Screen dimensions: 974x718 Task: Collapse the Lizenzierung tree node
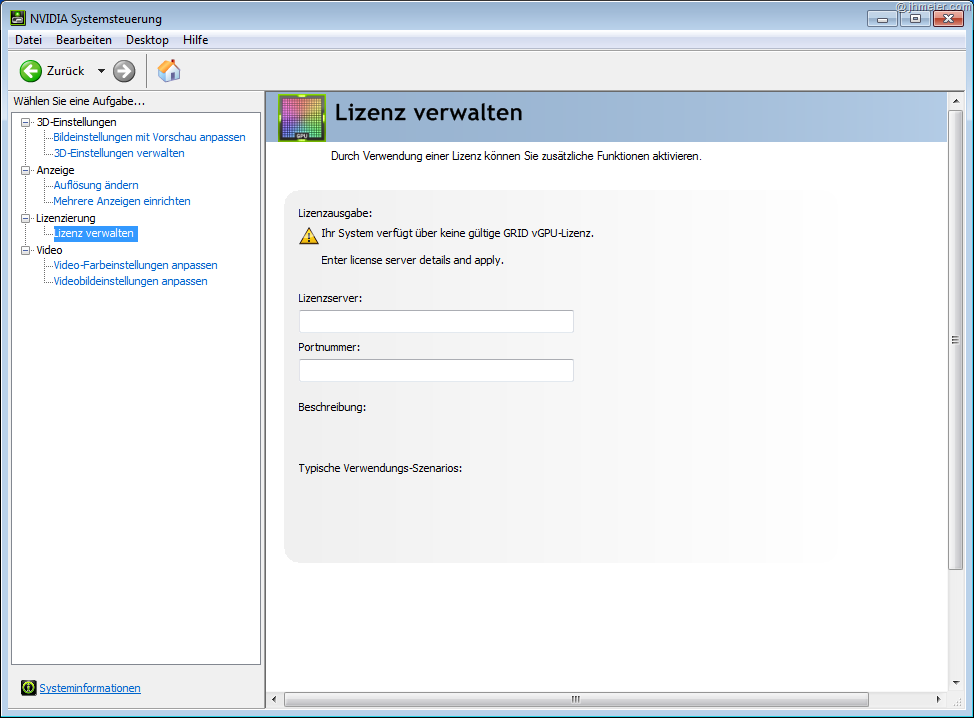[26, 218]
